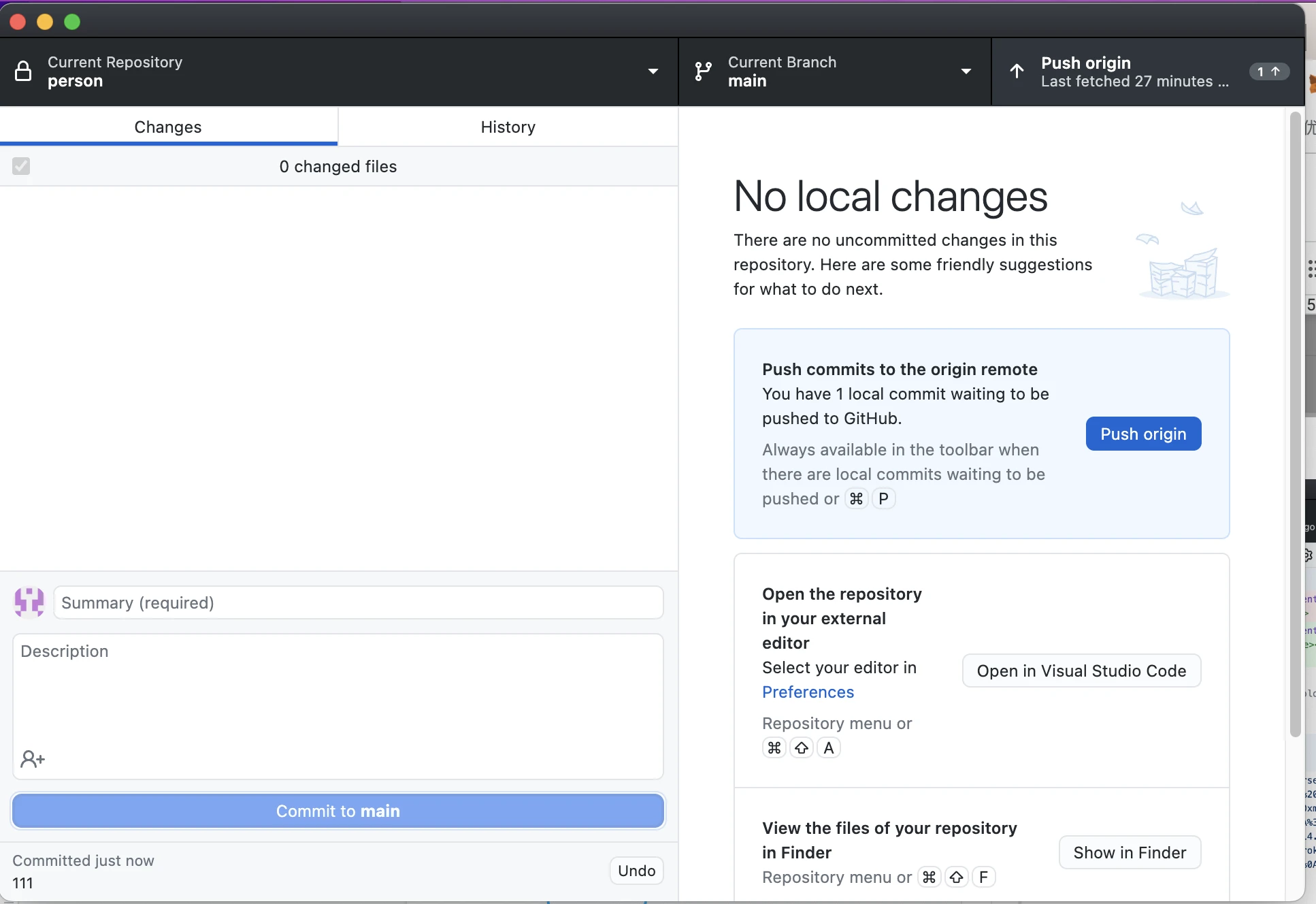Undo the last commit 111
The width and height of the screenshot is (1316, 904).
pyautogui.click(x=636, y=871)
